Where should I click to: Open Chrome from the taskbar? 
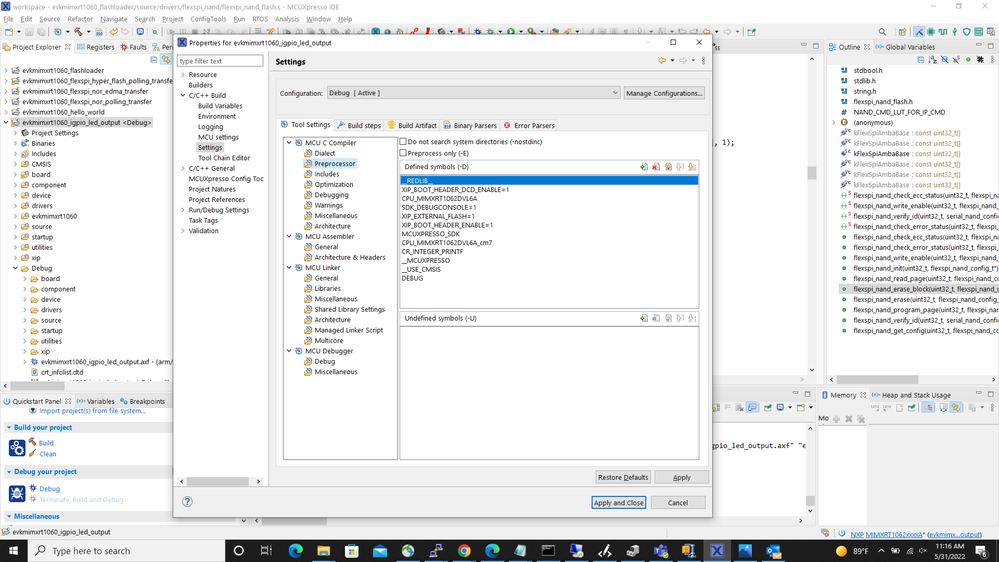click(x=464, y=551)
